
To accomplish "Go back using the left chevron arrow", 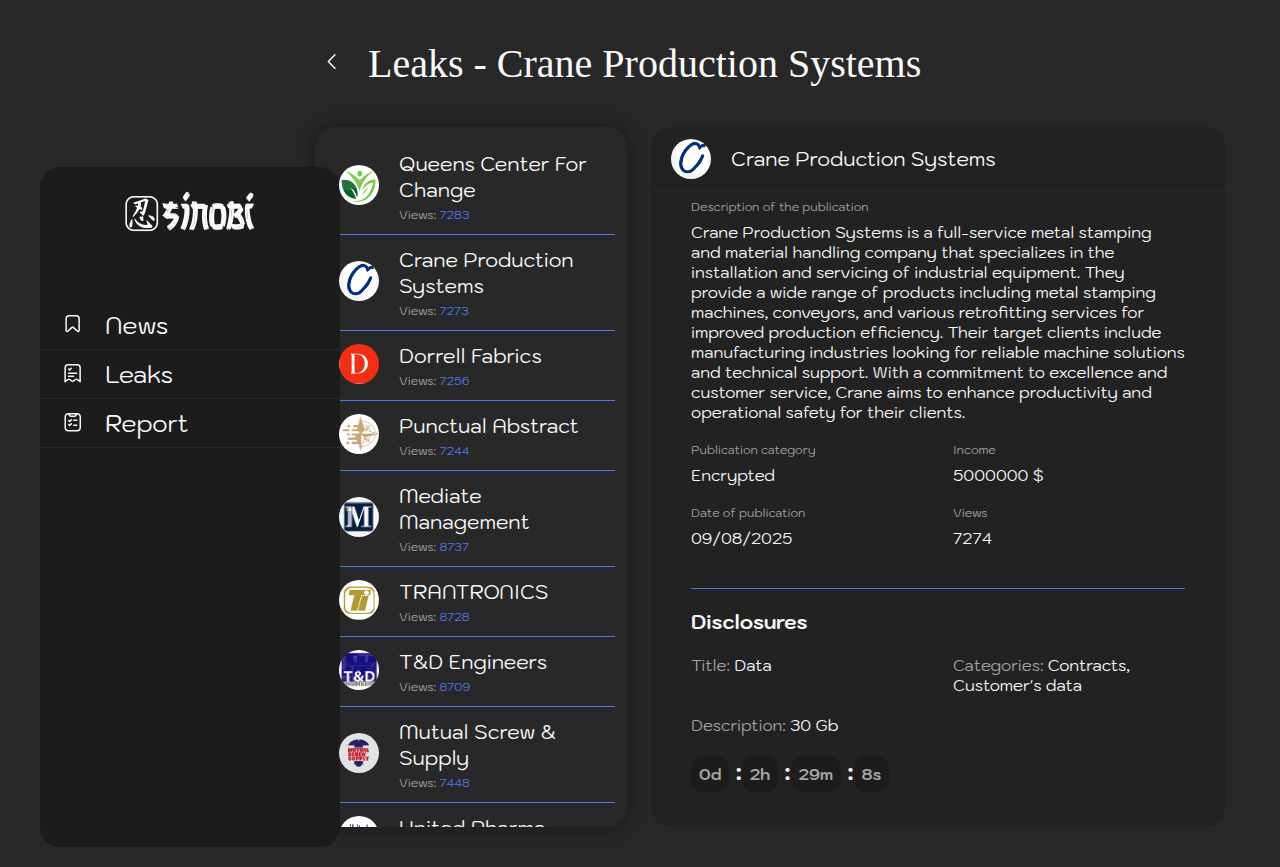I will click(x=332, y=62).
